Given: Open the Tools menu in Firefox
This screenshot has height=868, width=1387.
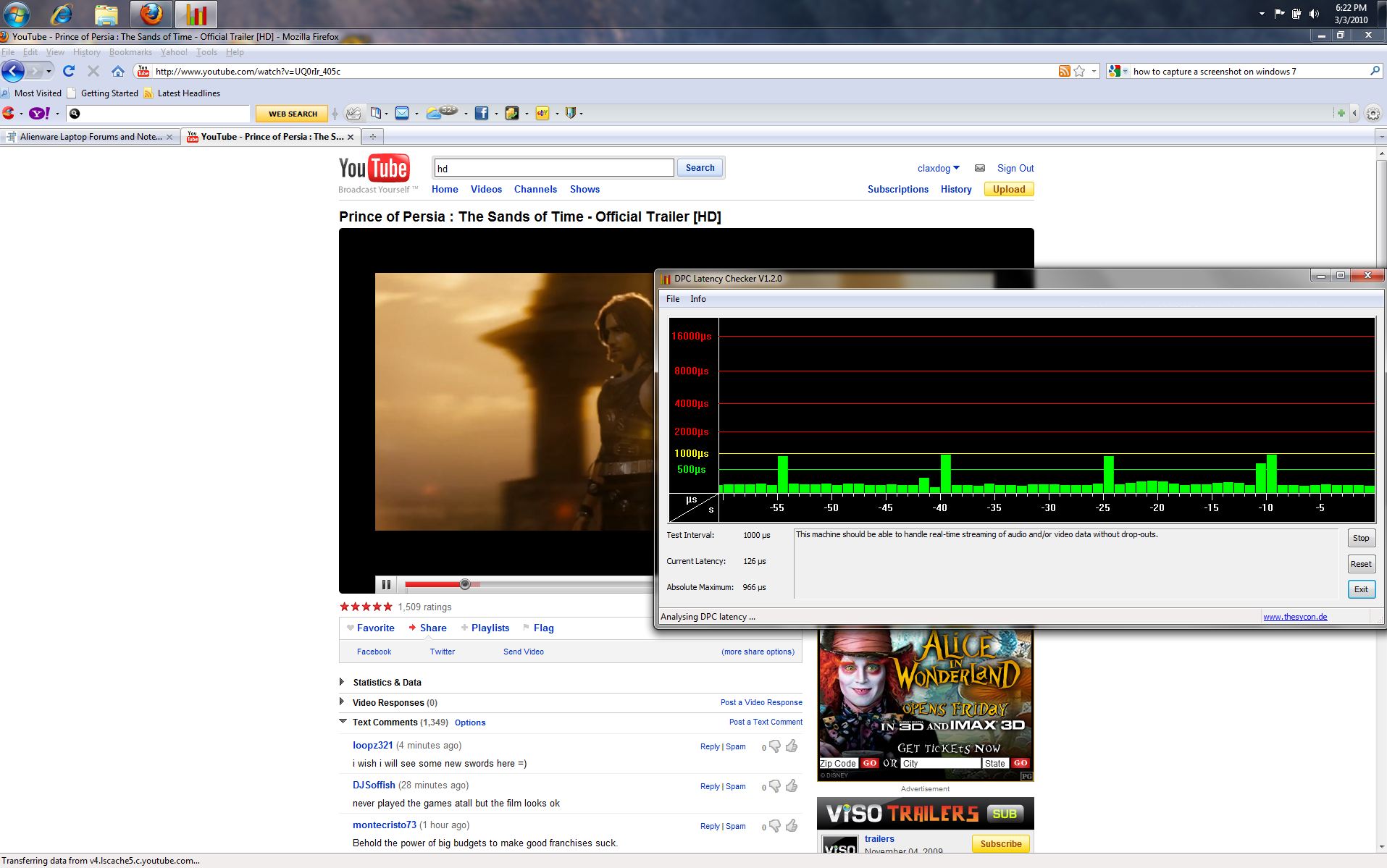Looking at the screenshot, I should coord(206,52).
